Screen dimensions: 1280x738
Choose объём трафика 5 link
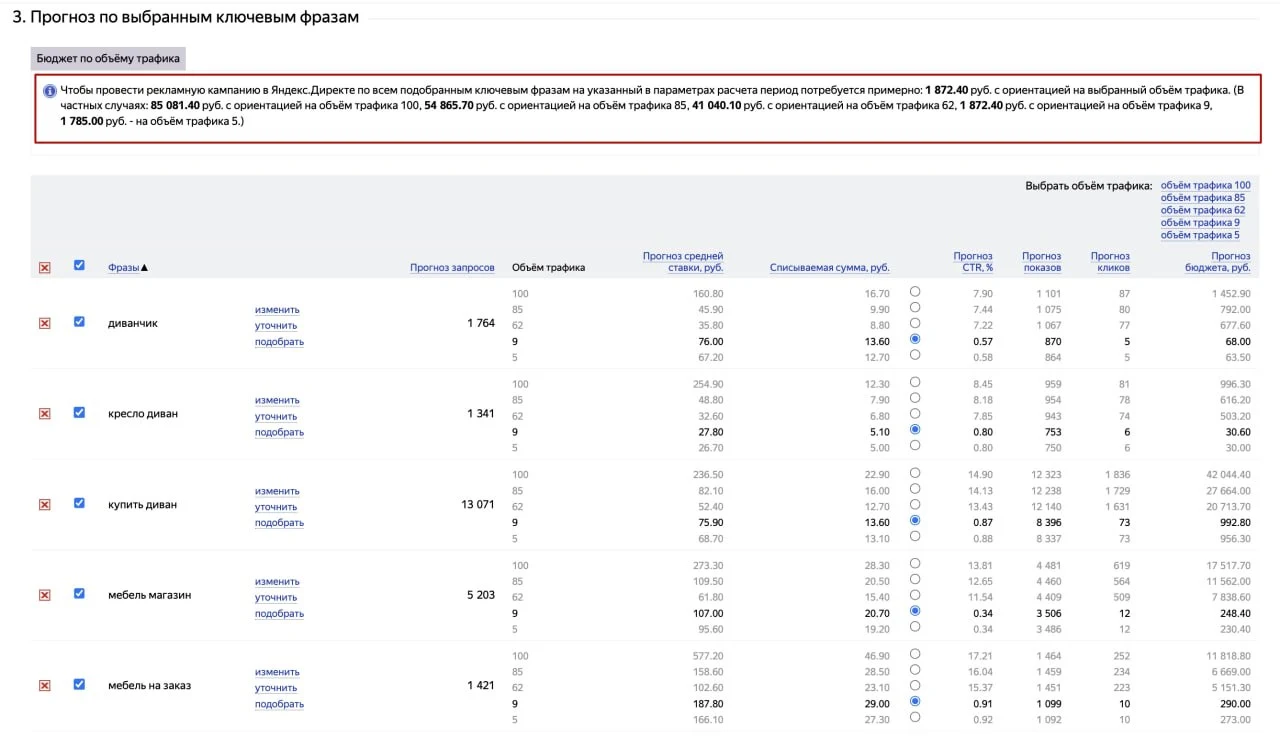[1200, 235]
